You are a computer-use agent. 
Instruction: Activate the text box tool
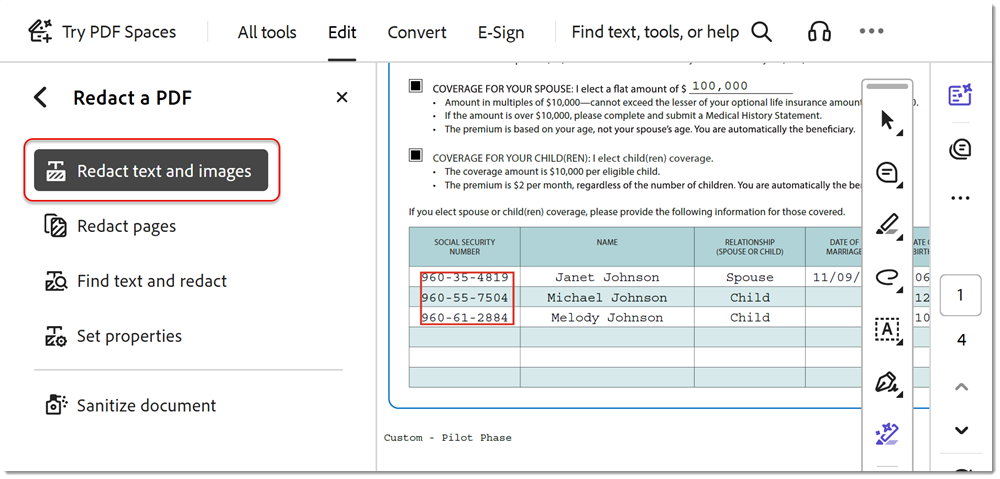click(x=887, y=330)
